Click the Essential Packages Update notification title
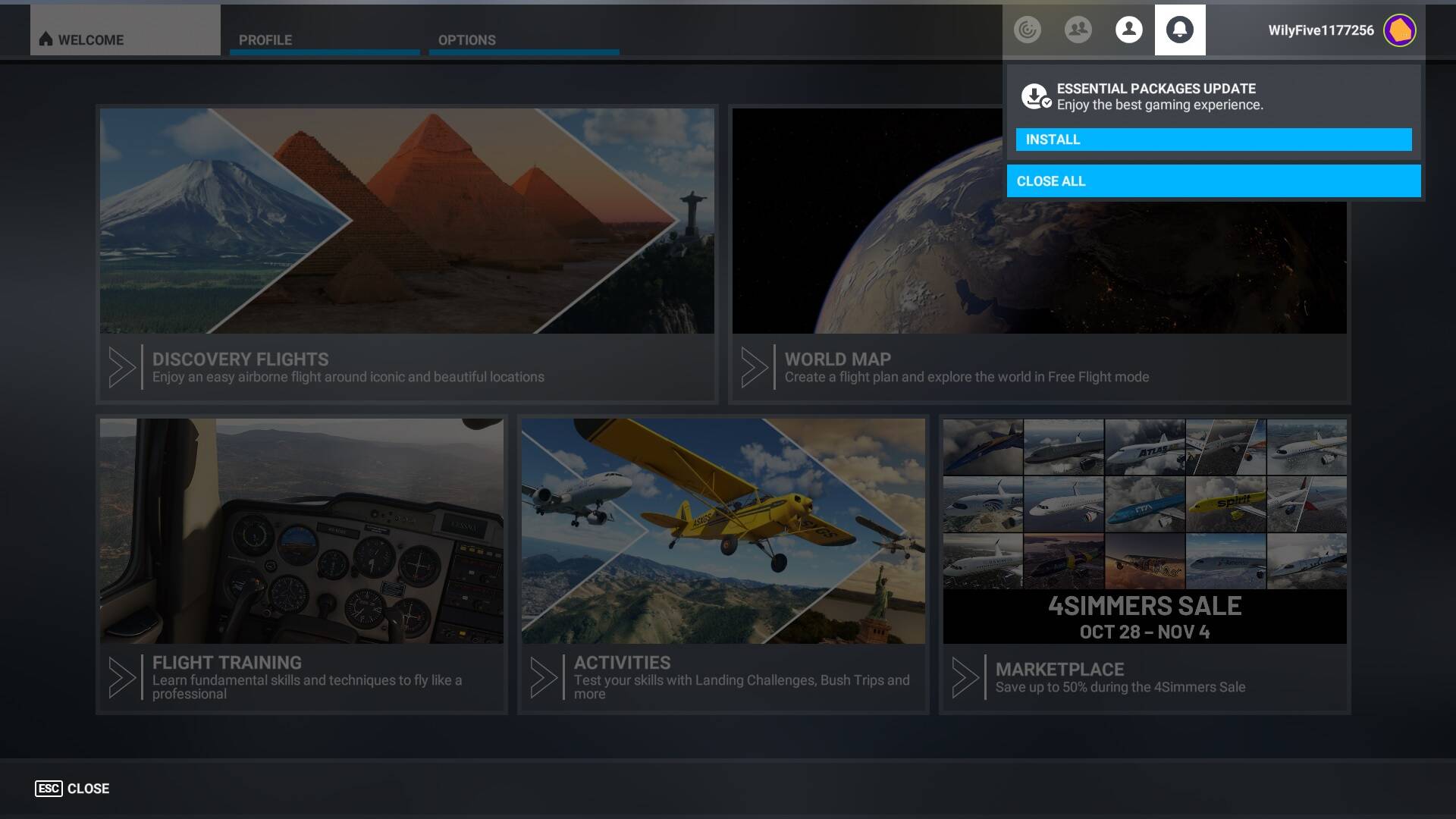Viewport: 1456px width, 819px height. click(x=1156, y=89)
